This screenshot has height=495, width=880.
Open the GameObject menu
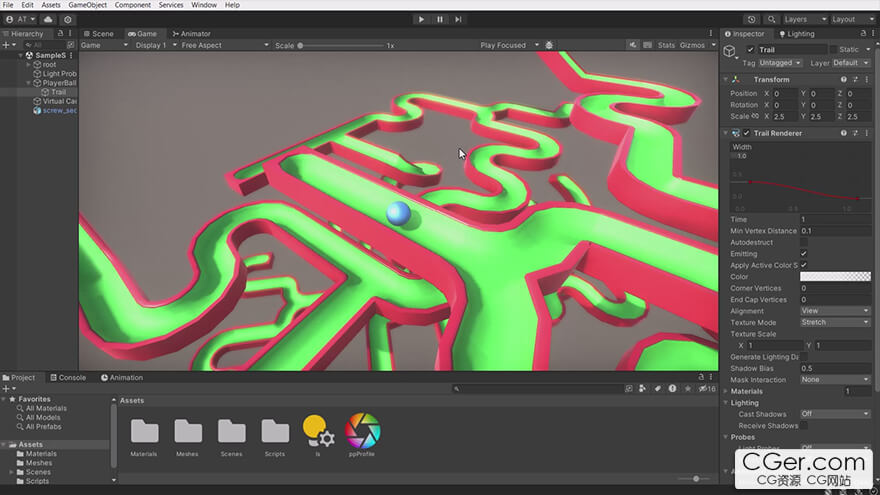tap(88, 4)
